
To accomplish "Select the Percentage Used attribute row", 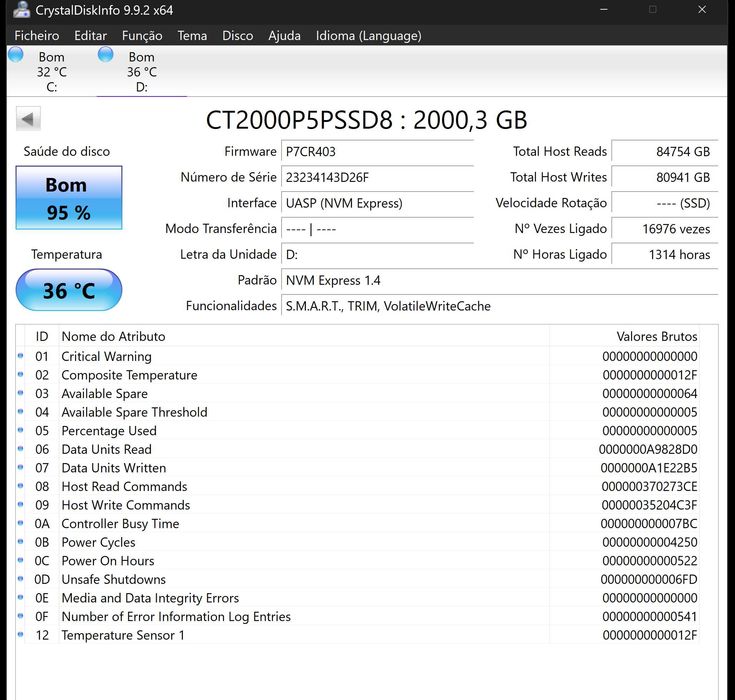I will click(358, 431).
